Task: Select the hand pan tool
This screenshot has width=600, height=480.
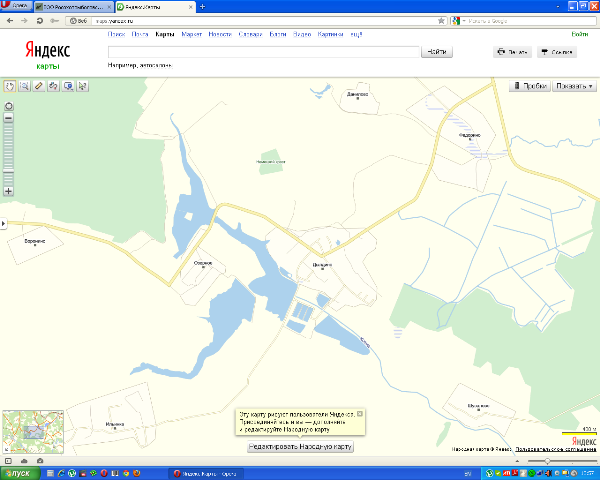Action: tap(9, 86)
